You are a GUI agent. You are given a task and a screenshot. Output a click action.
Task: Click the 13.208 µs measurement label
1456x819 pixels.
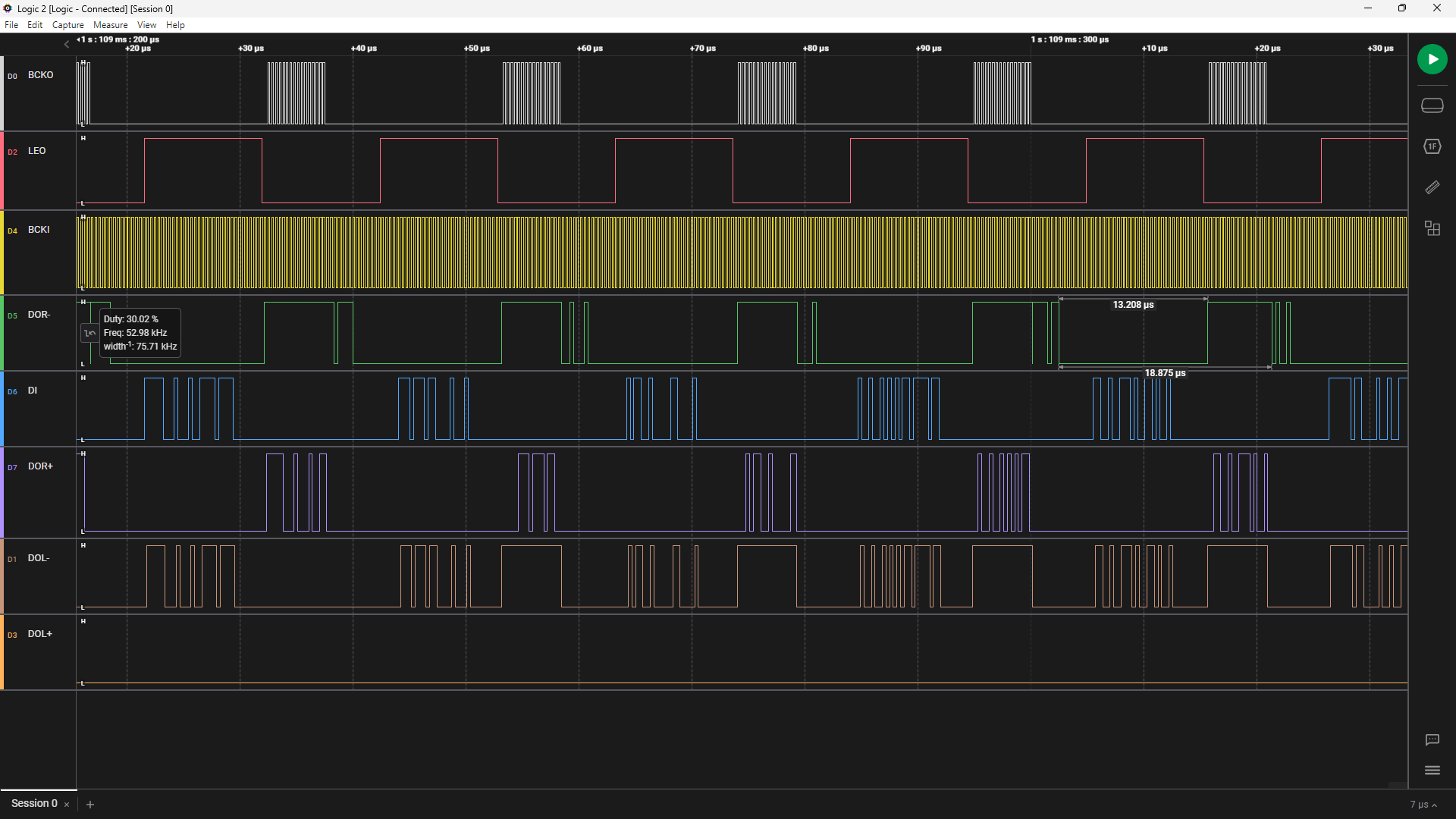[x=1133, y=305]
